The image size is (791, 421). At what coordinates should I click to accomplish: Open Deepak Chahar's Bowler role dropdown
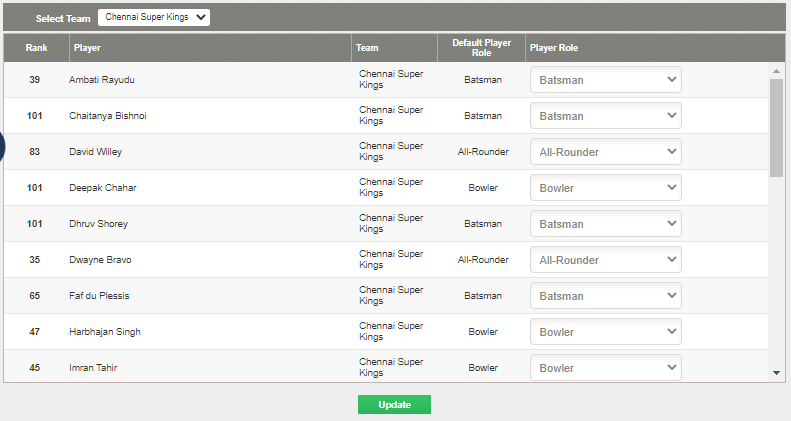(605, 188)
